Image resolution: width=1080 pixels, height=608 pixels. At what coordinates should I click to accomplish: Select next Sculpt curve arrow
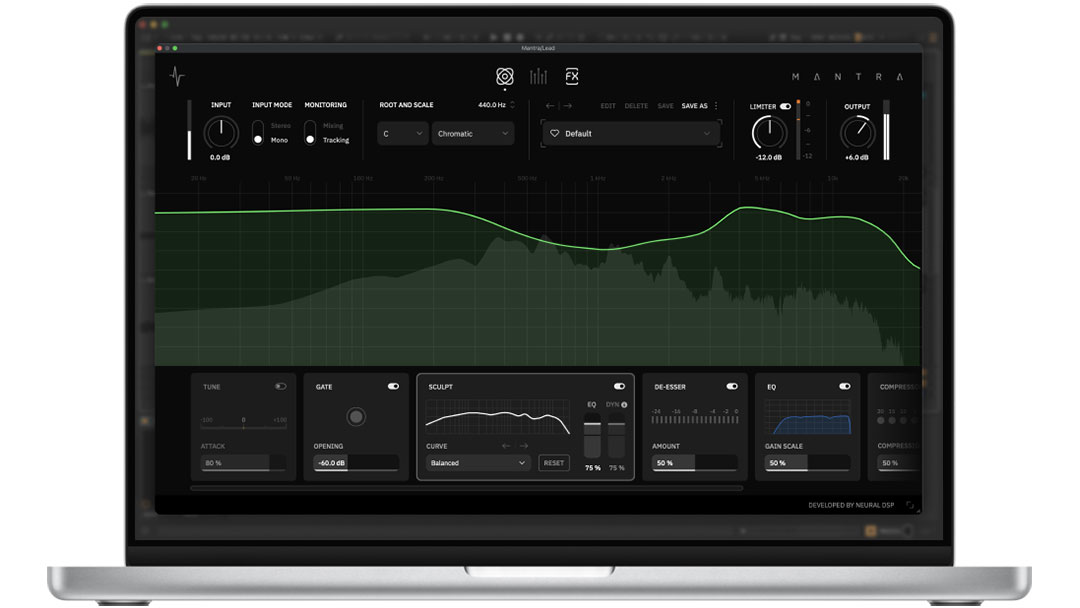[x=523, y=446]
